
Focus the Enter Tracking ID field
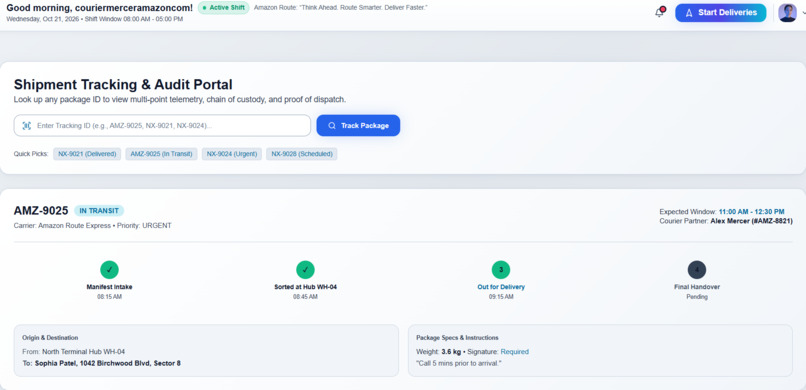162,125
